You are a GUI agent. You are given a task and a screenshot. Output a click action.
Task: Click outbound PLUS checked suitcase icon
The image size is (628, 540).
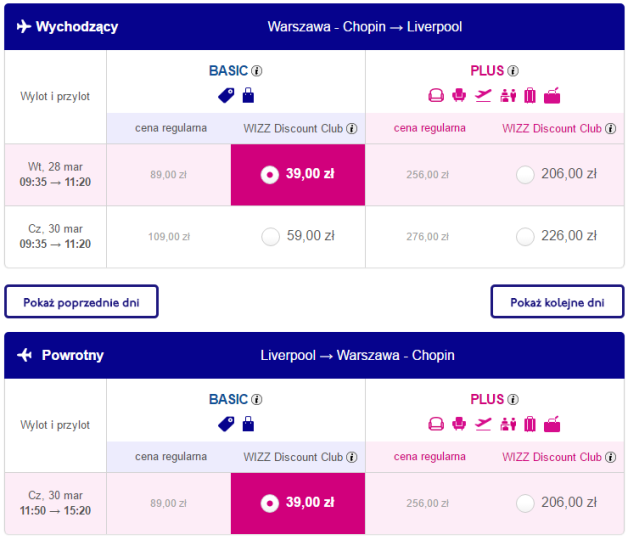coord(530,95)
